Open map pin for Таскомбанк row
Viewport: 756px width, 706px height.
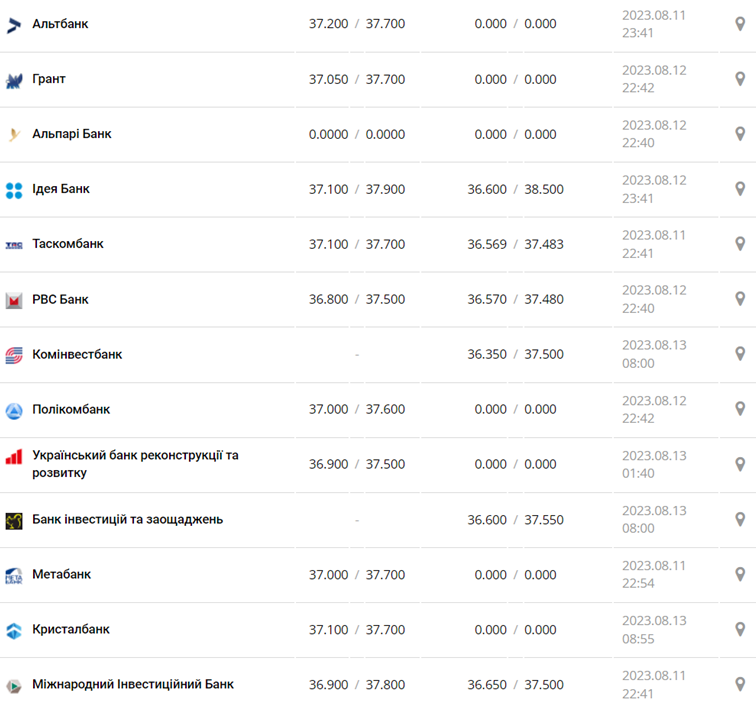point(740,244)
